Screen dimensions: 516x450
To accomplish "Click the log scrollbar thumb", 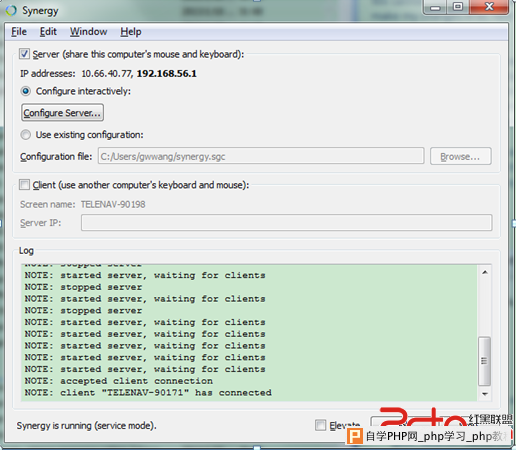I will [484, 361].
